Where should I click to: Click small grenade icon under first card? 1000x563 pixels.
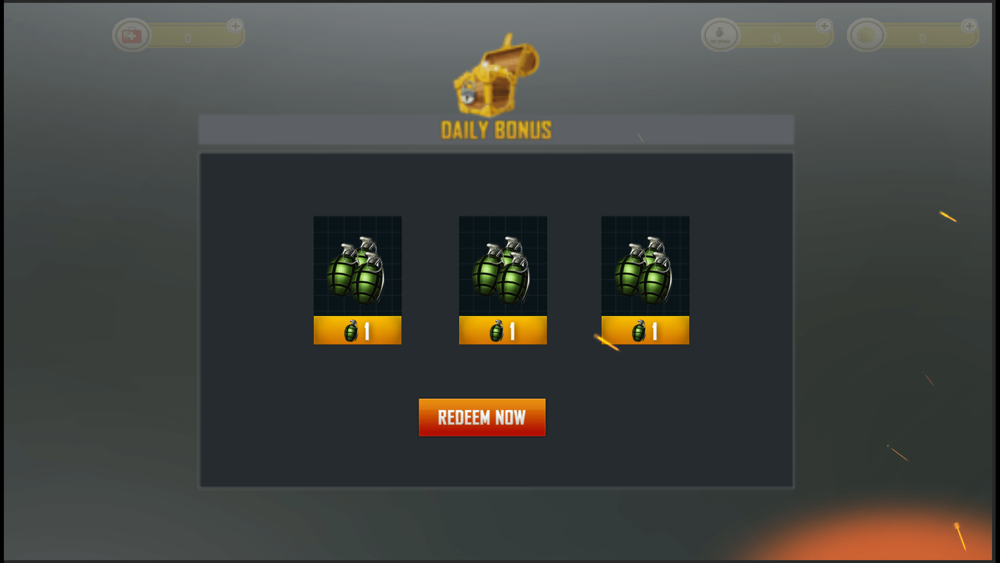click(351, 332)
